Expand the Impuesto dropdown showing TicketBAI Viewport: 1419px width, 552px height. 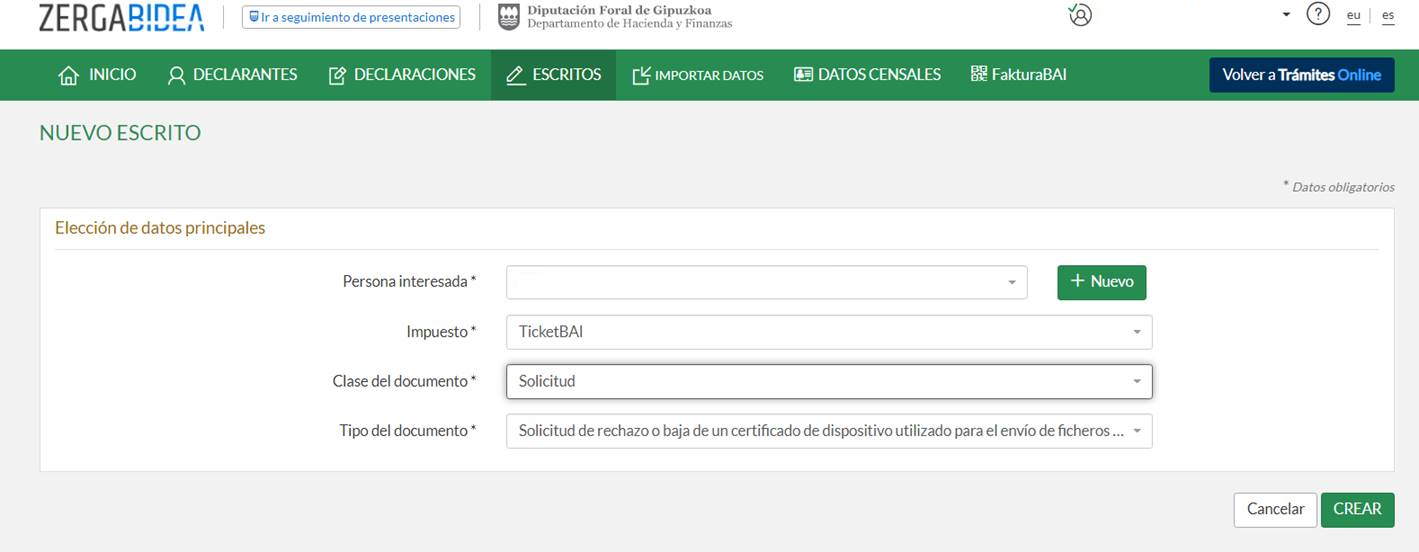(x=828, y=332)
